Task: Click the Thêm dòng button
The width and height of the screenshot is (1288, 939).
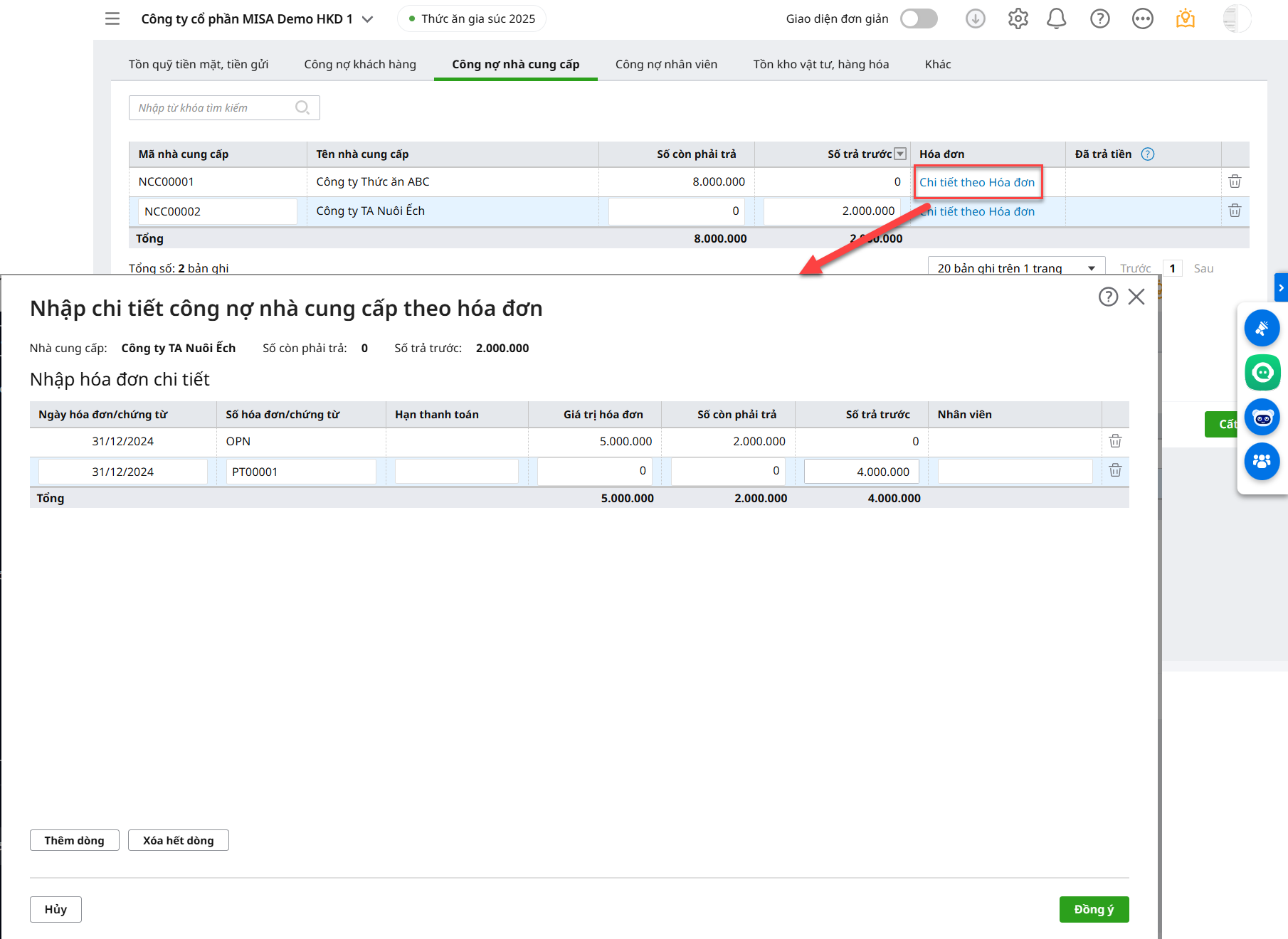Action: click(74, 840)
